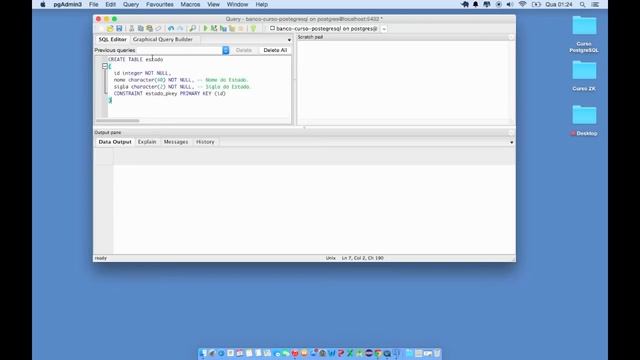Open the File menu
The height and width of the screenshot is (360, 640).
coord(93,4)
